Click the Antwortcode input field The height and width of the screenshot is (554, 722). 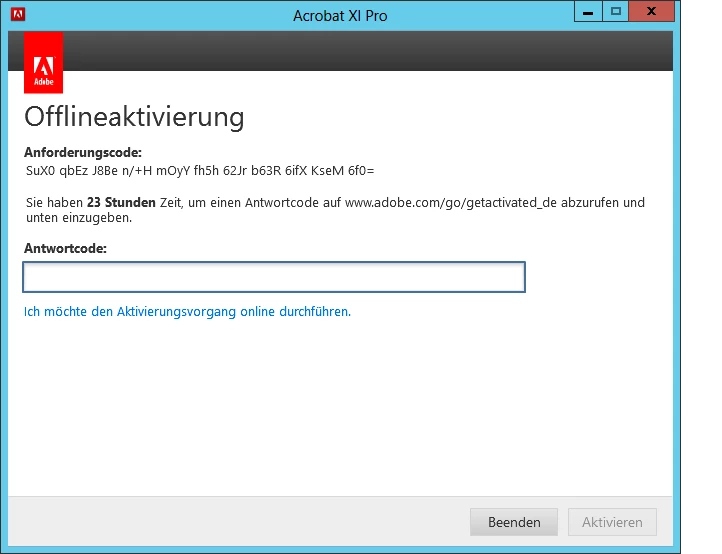[274, 277]
